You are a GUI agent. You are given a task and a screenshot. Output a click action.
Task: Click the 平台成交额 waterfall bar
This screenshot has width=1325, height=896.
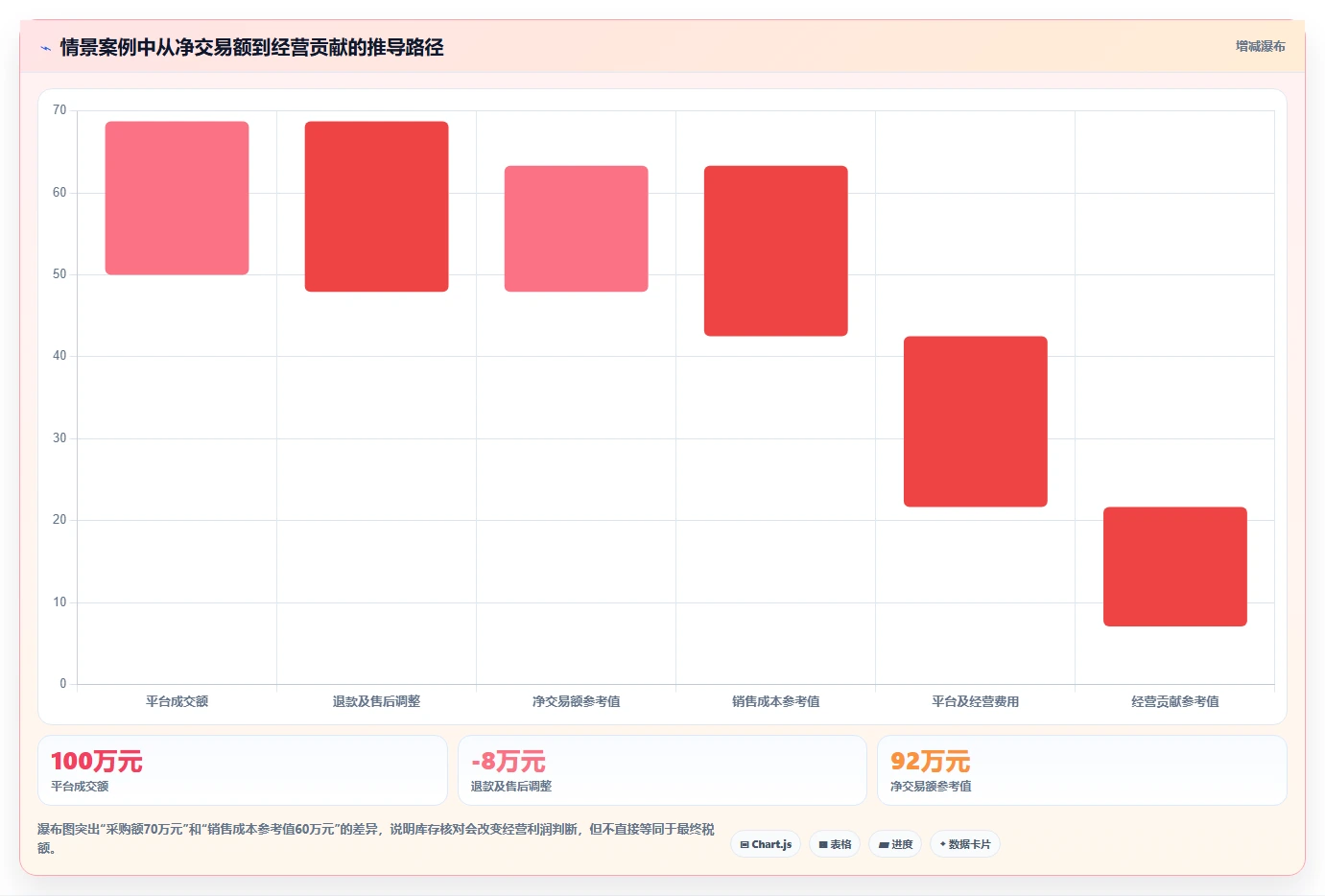pos(177,198)
